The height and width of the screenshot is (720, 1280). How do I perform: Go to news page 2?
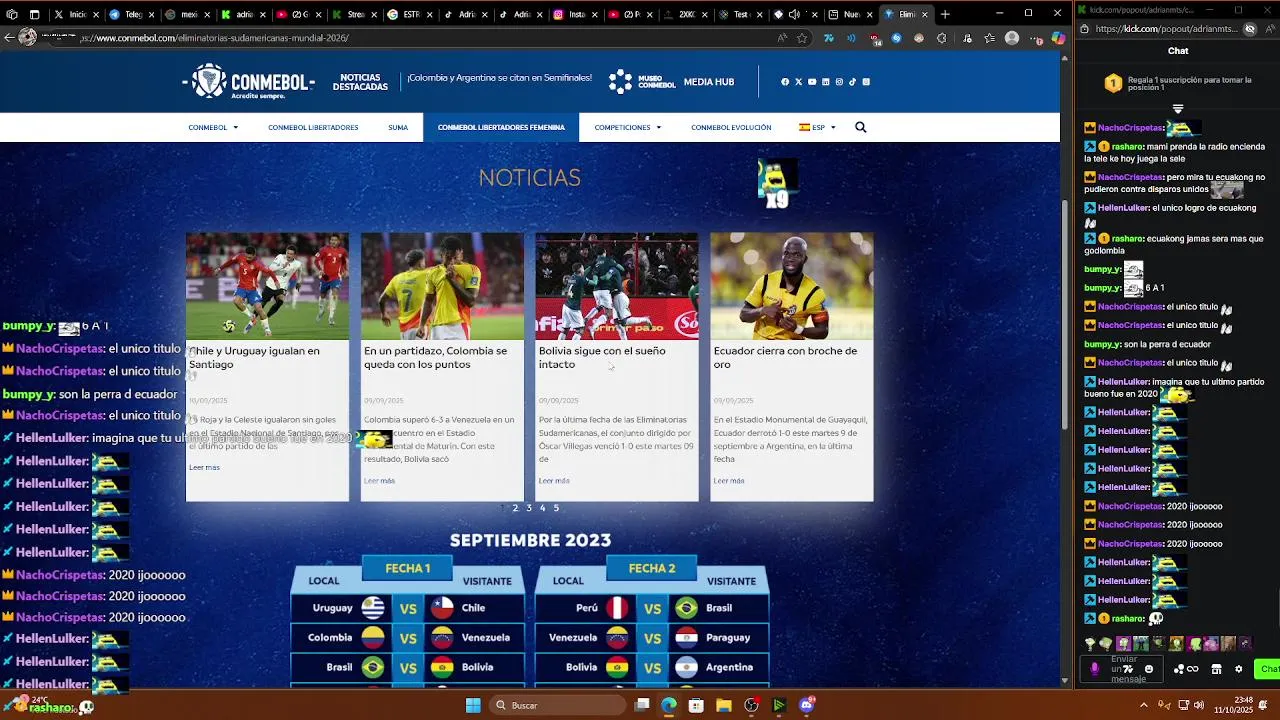(x=515, y=508)
